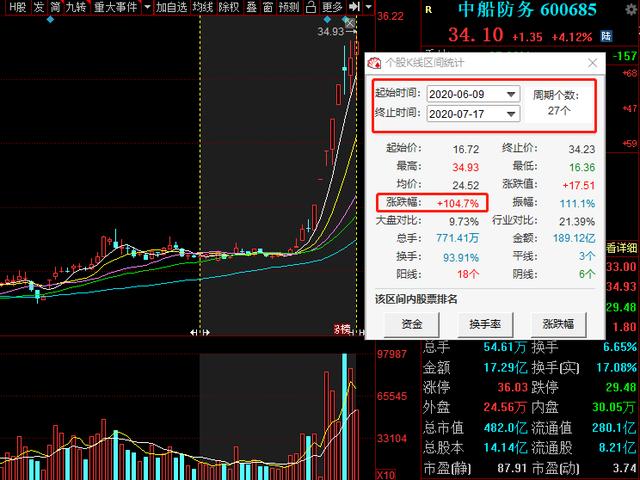Image resolution: width=640 pixels, height=480 pixels.
Task: Click the 平线 3个 value
Action: 587,256
